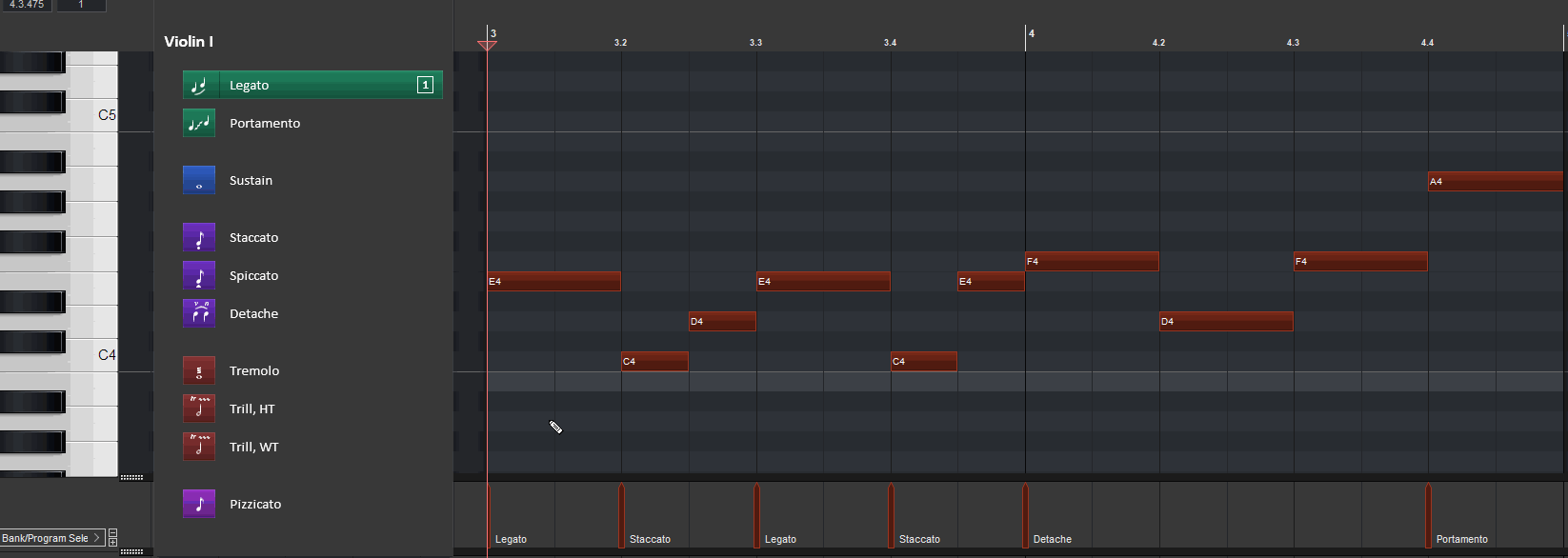Image resolution: width=1568 pixels, height=558 pixels.
Task: Select the D4 note at position 4.2
Action: pos(1226,321)
